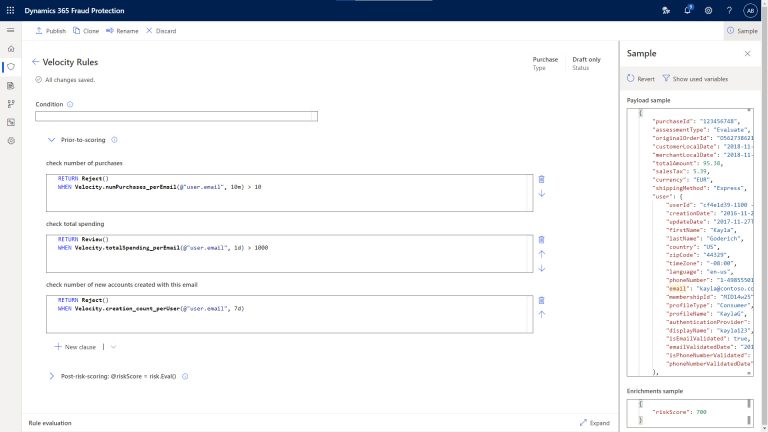Viewport: 768px width, 432px height.
Task: Open the AB account avatar
Action: click(x=750, y=10)
